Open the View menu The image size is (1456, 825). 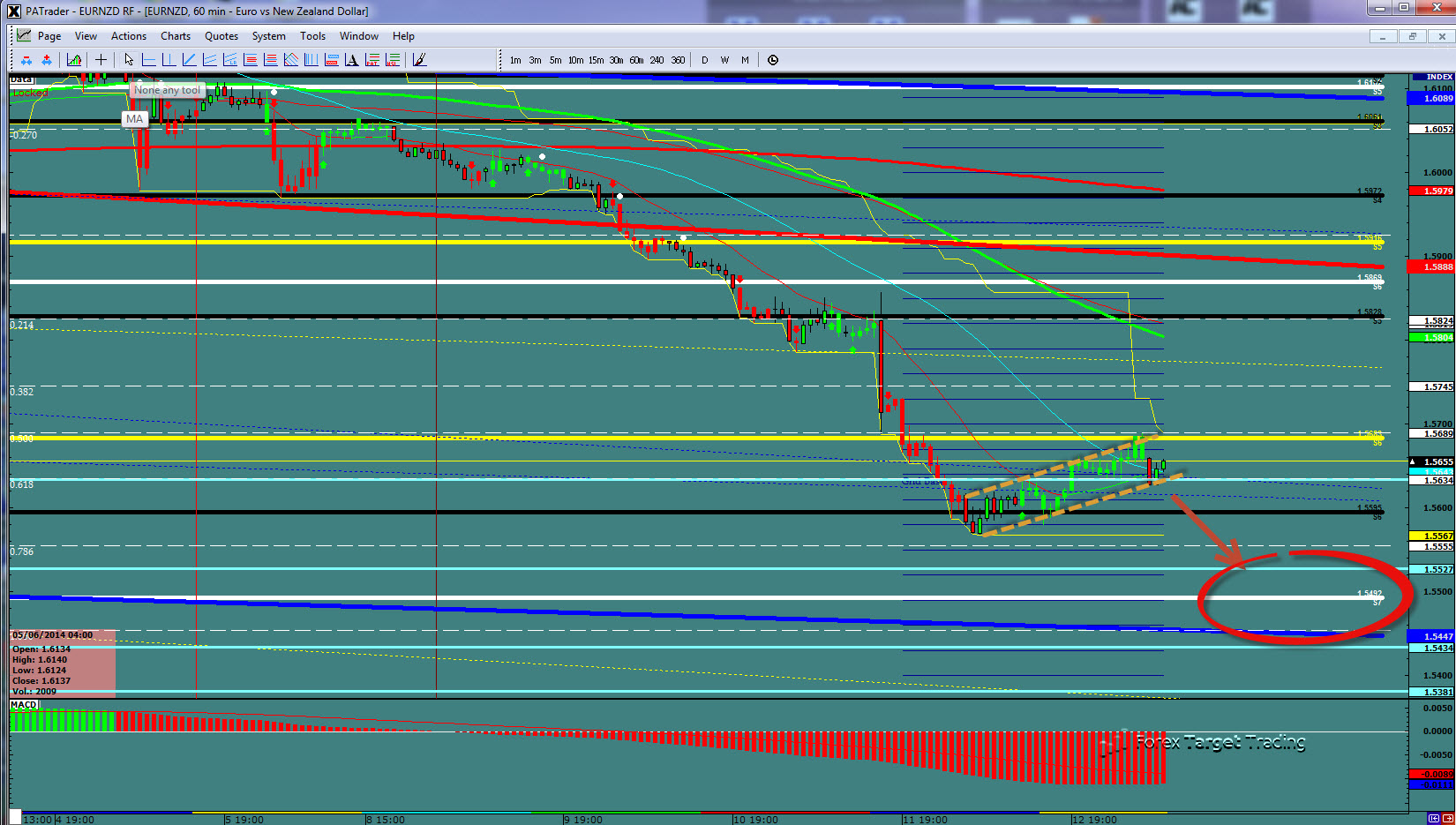(86, 36)
